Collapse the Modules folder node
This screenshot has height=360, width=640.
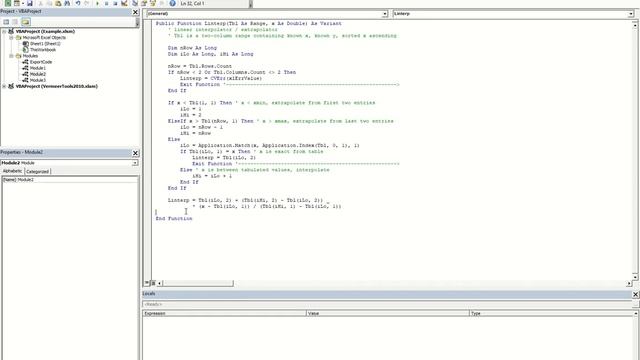click(x=11, y=56)
